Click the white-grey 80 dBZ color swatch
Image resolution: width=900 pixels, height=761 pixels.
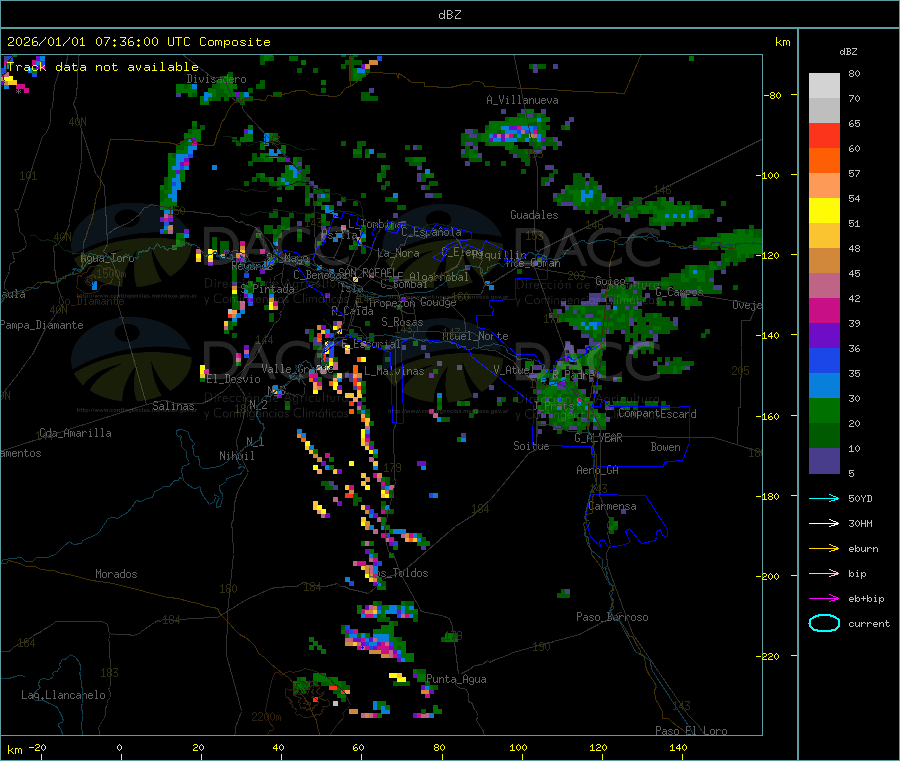[x=824, y=86]
